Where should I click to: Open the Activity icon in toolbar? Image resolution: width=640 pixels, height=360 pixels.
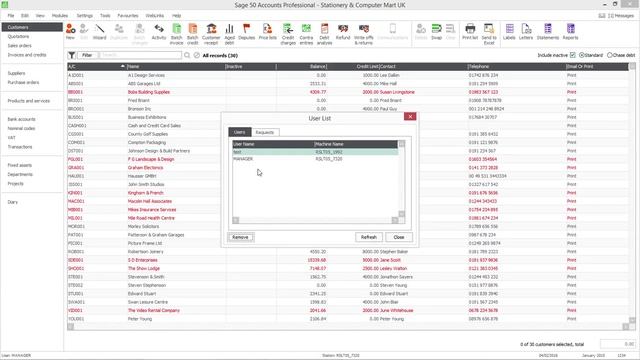(x=159, y=31)
